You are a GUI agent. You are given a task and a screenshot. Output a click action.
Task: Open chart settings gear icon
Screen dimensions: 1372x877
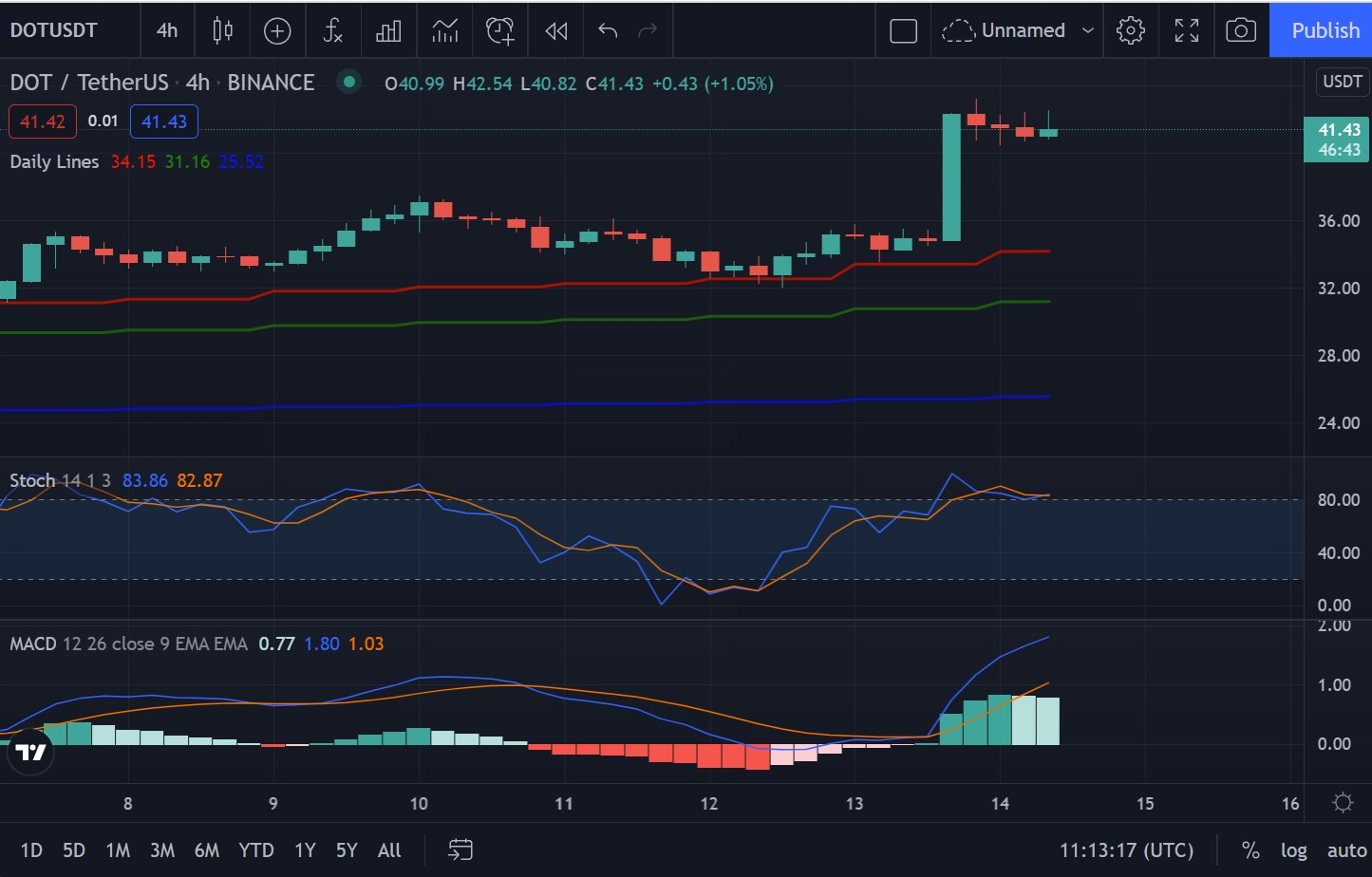pos(1130,30)
